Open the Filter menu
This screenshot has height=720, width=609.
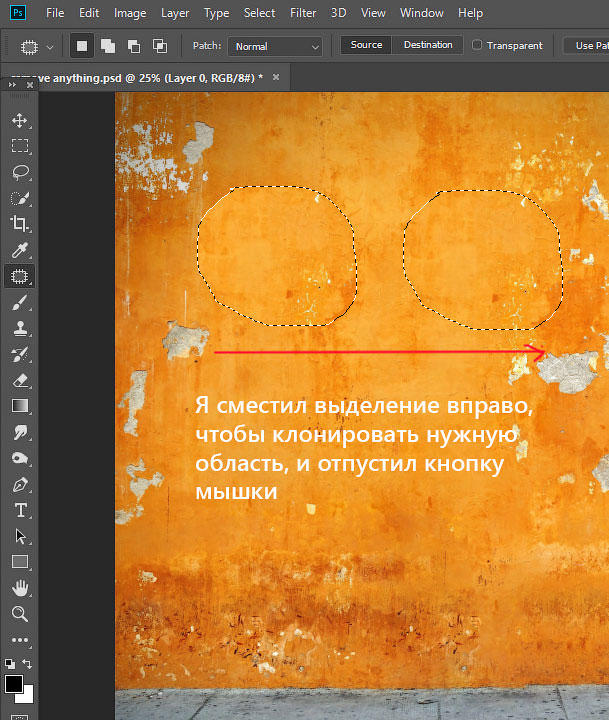click(303, 13)
